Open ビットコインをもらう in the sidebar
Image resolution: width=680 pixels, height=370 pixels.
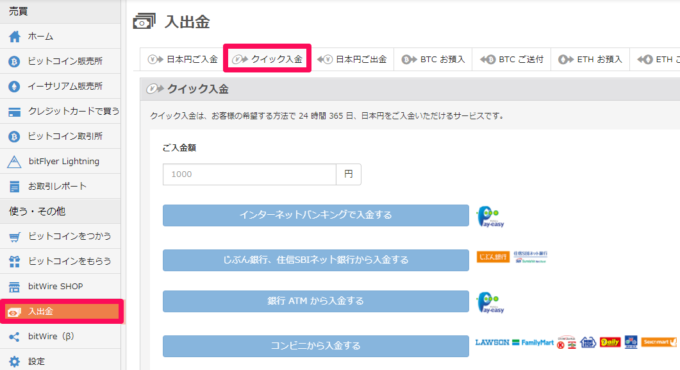click(x=60, y=262)
